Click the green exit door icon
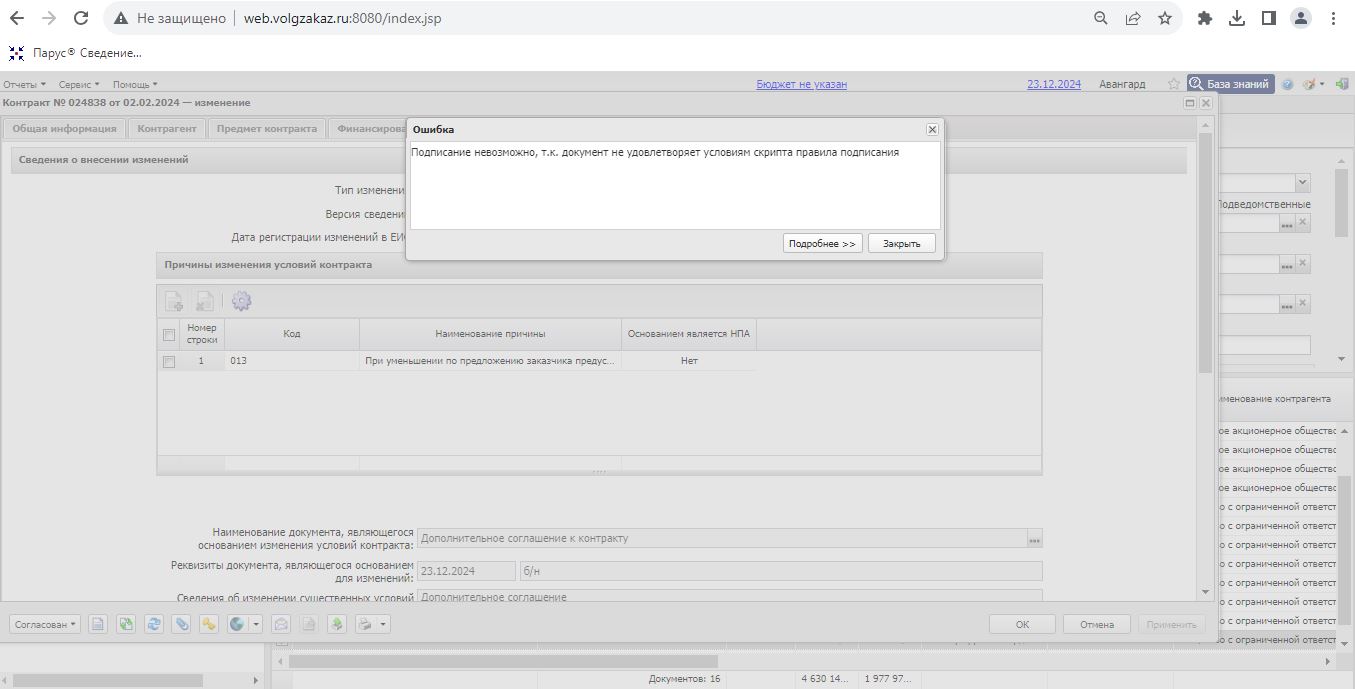The image size is (1355, 689). click(1341, 85)
